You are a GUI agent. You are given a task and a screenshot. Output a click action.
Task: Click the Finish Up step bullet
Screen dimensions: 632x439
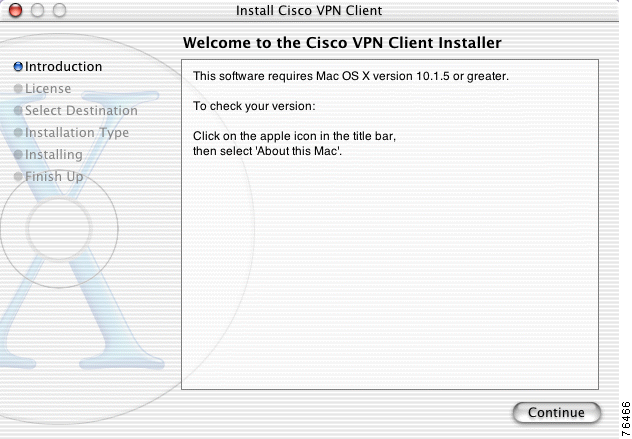(18, 177)
